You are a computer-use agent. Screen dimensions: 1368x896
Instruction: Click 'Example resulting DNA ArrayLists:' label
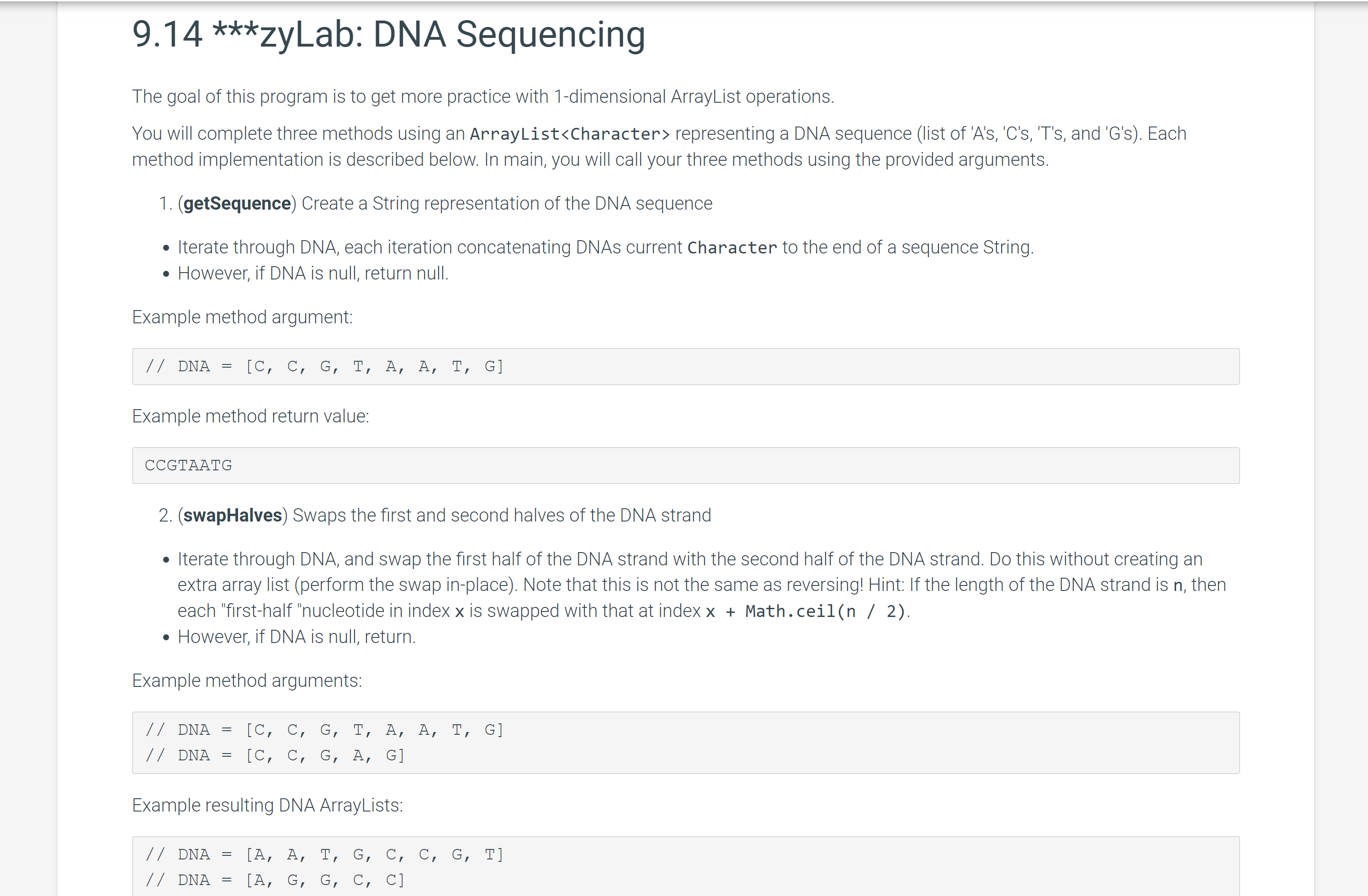tap(267, 805)
